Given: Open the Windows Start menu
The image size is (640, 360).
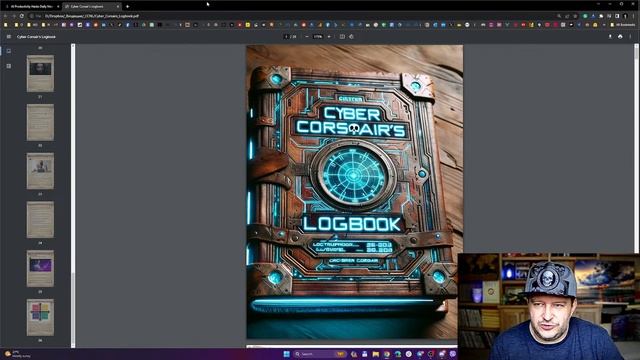Looking at the screenshot, I should 286,354.
